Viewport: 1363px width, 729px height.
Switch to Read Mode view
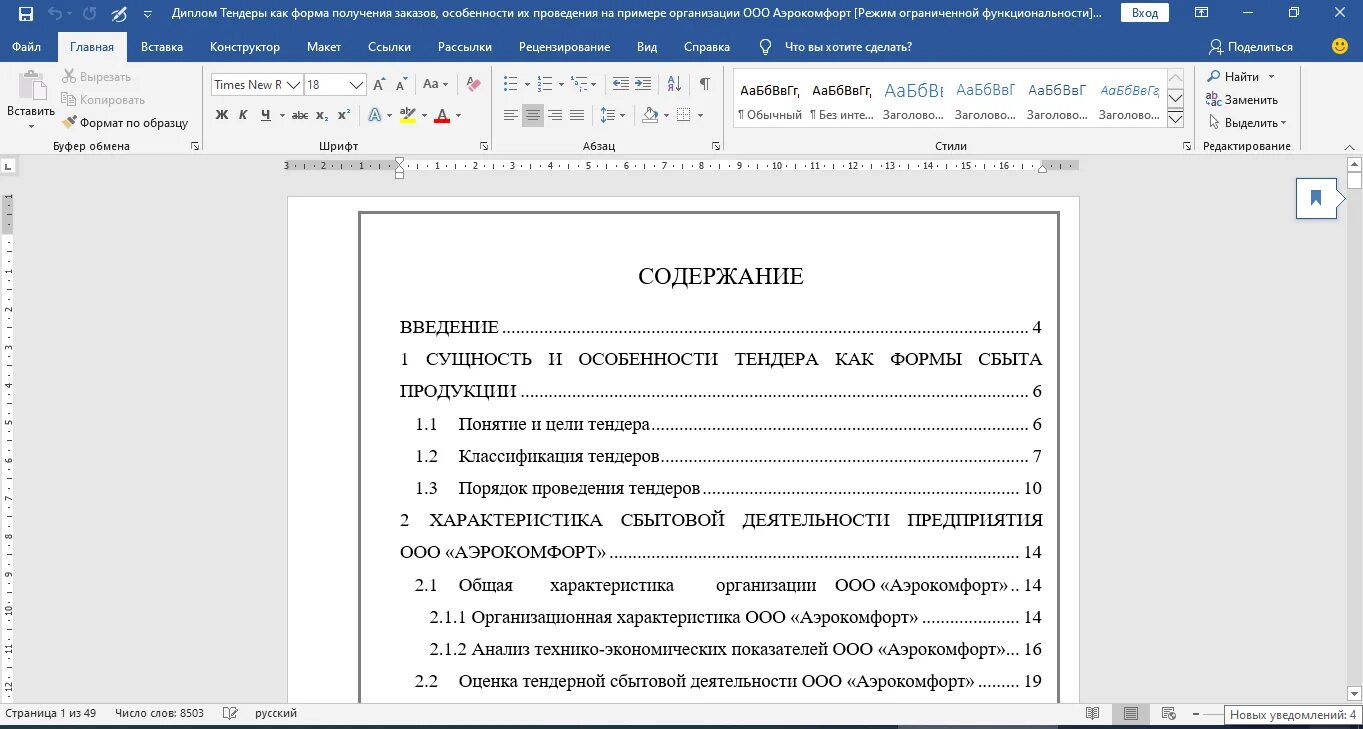(x=1093, y=713)
